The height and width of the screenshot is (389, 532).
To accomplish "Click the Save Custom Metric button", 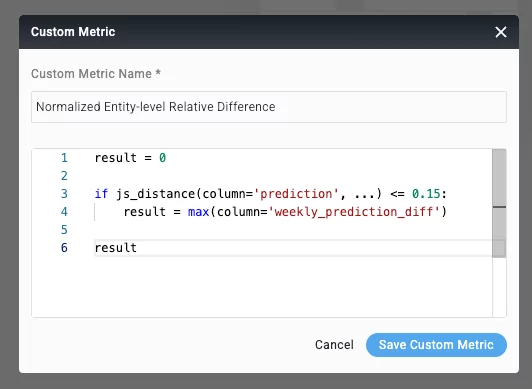I will [x=436, y=345].
